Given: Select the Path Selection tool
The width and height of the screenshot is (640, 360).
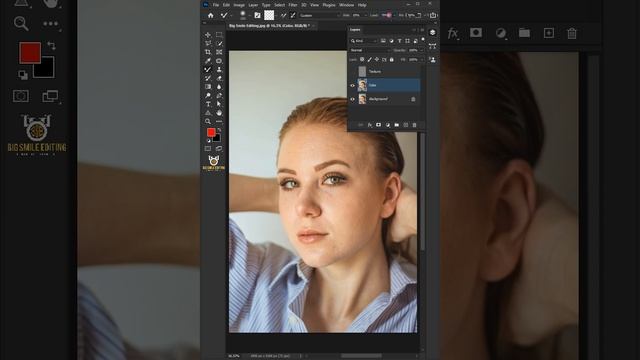Looking at the screenshot, I should [x=219, y=104].
